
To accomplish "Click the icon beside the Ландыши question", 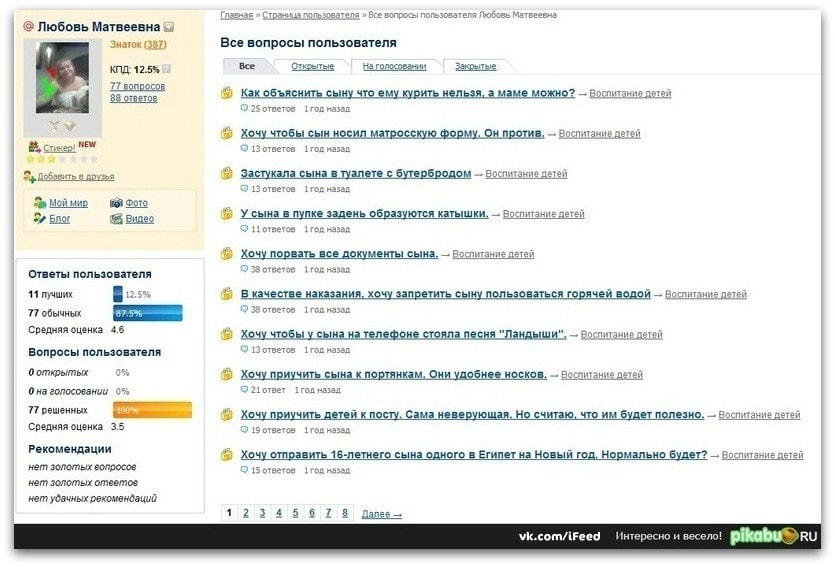I will pyautogui.click(x=227, y=334).
